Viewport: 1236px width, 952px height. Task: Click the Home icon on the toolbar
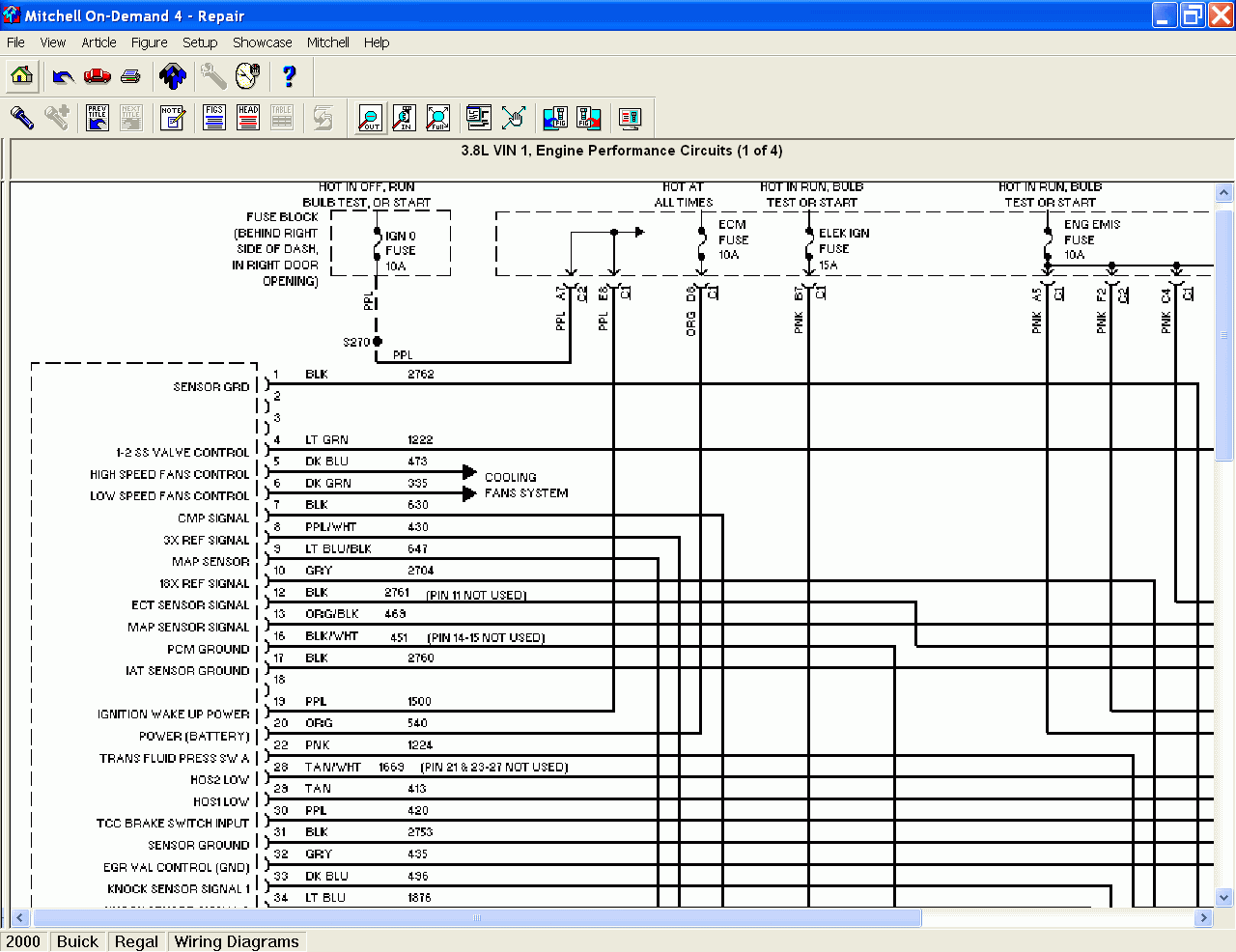click(21, 76)
